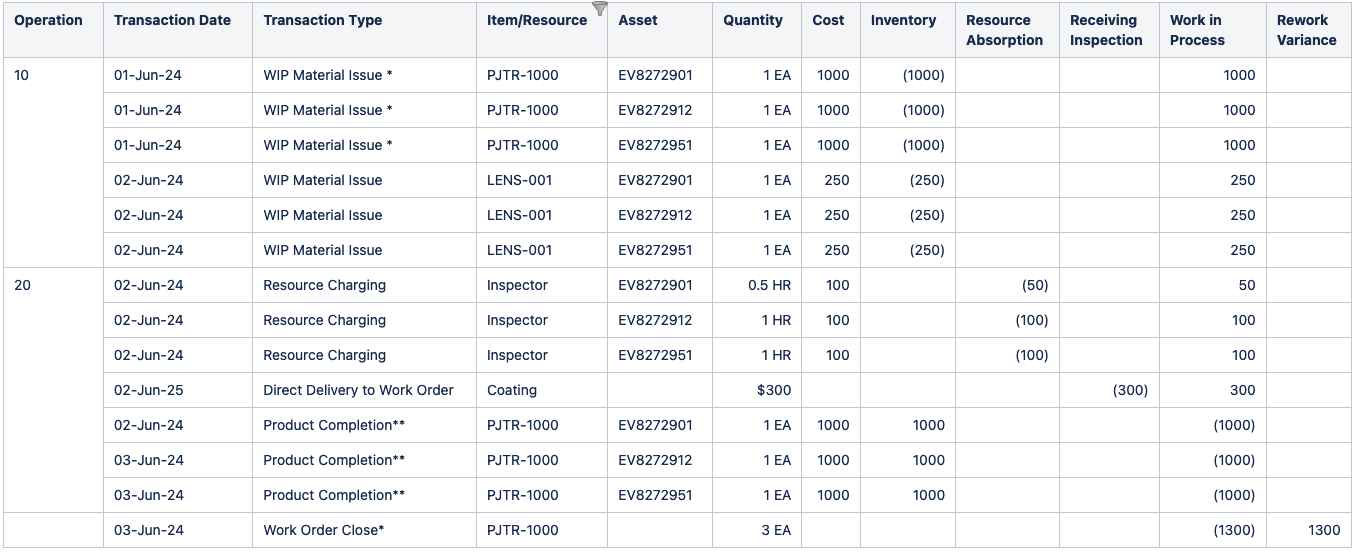Click the Transaction Type column header
The width and height of the screenshot is (1354, 552).
(322, 20)
